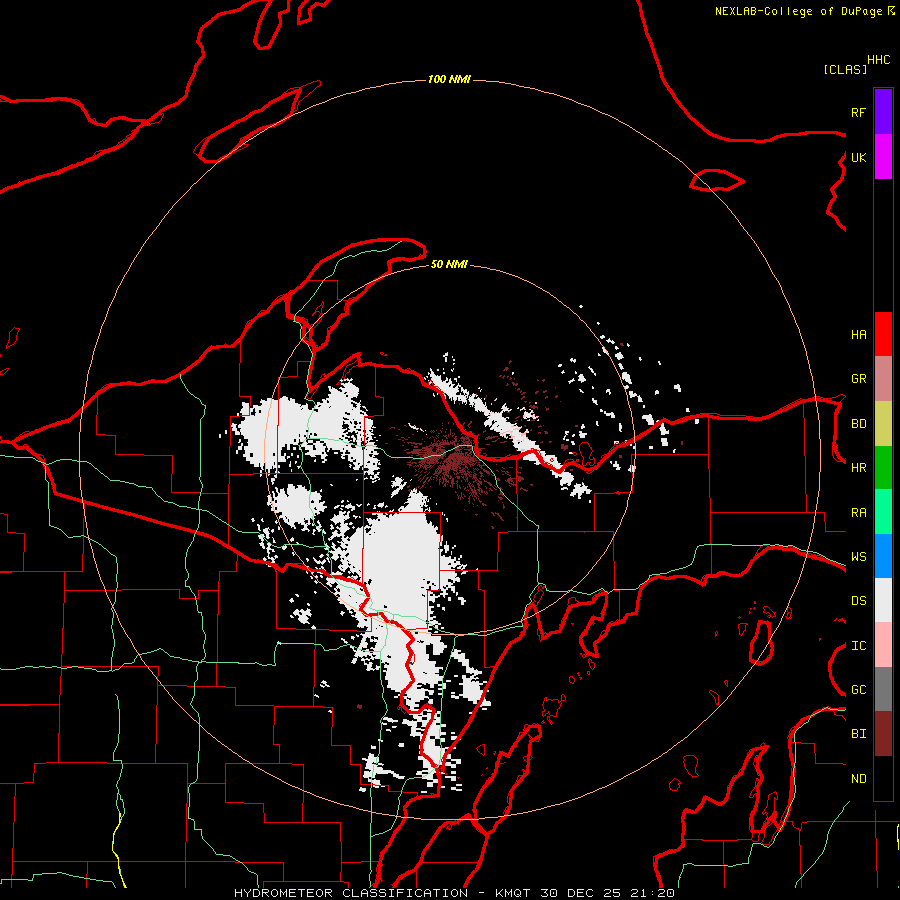Click the BD big drops legend swatch
900x900 pixels.
(x=883, y=424)
